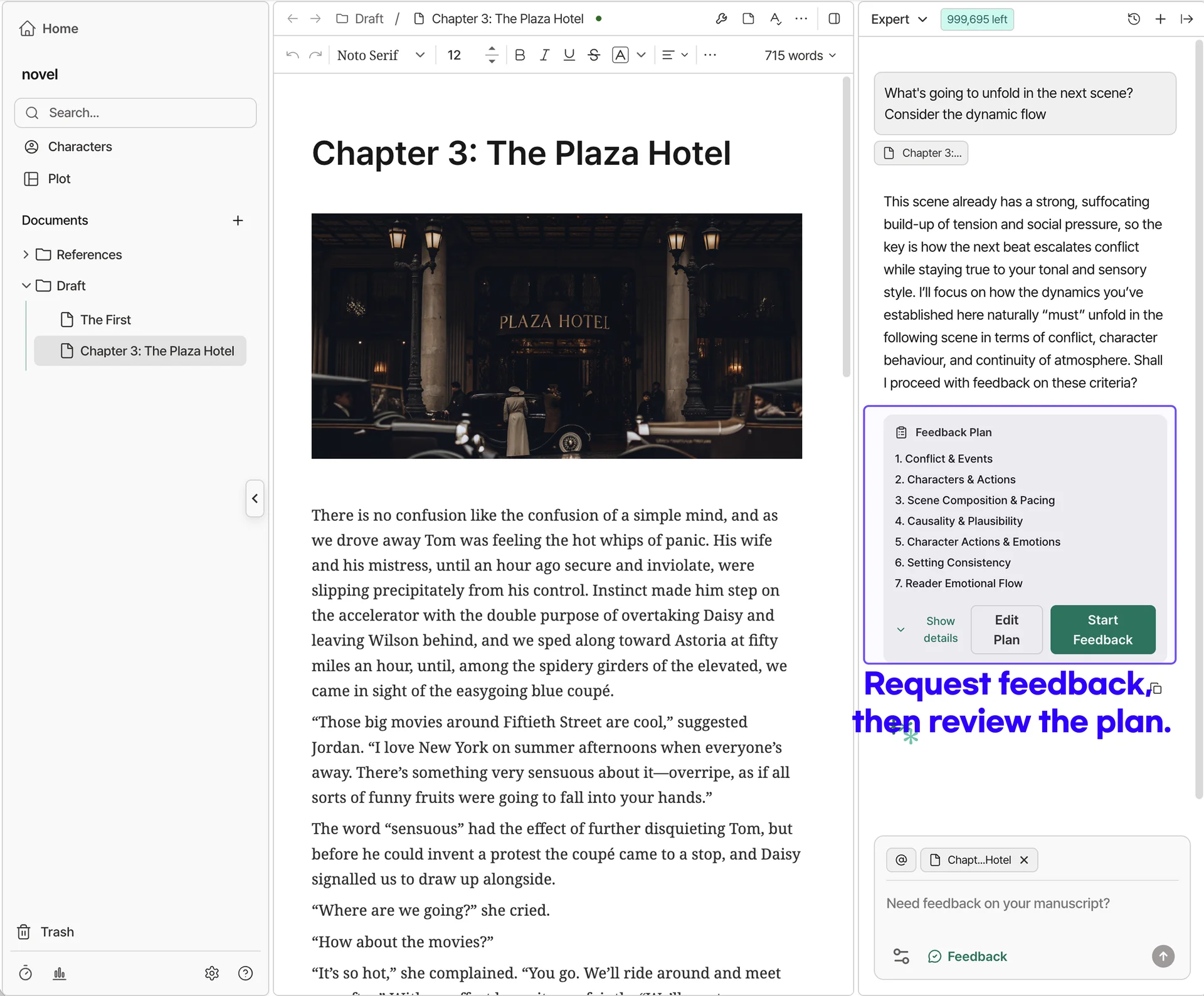
Task: Open the chat settings sliders icon
Action: [901, 956]
